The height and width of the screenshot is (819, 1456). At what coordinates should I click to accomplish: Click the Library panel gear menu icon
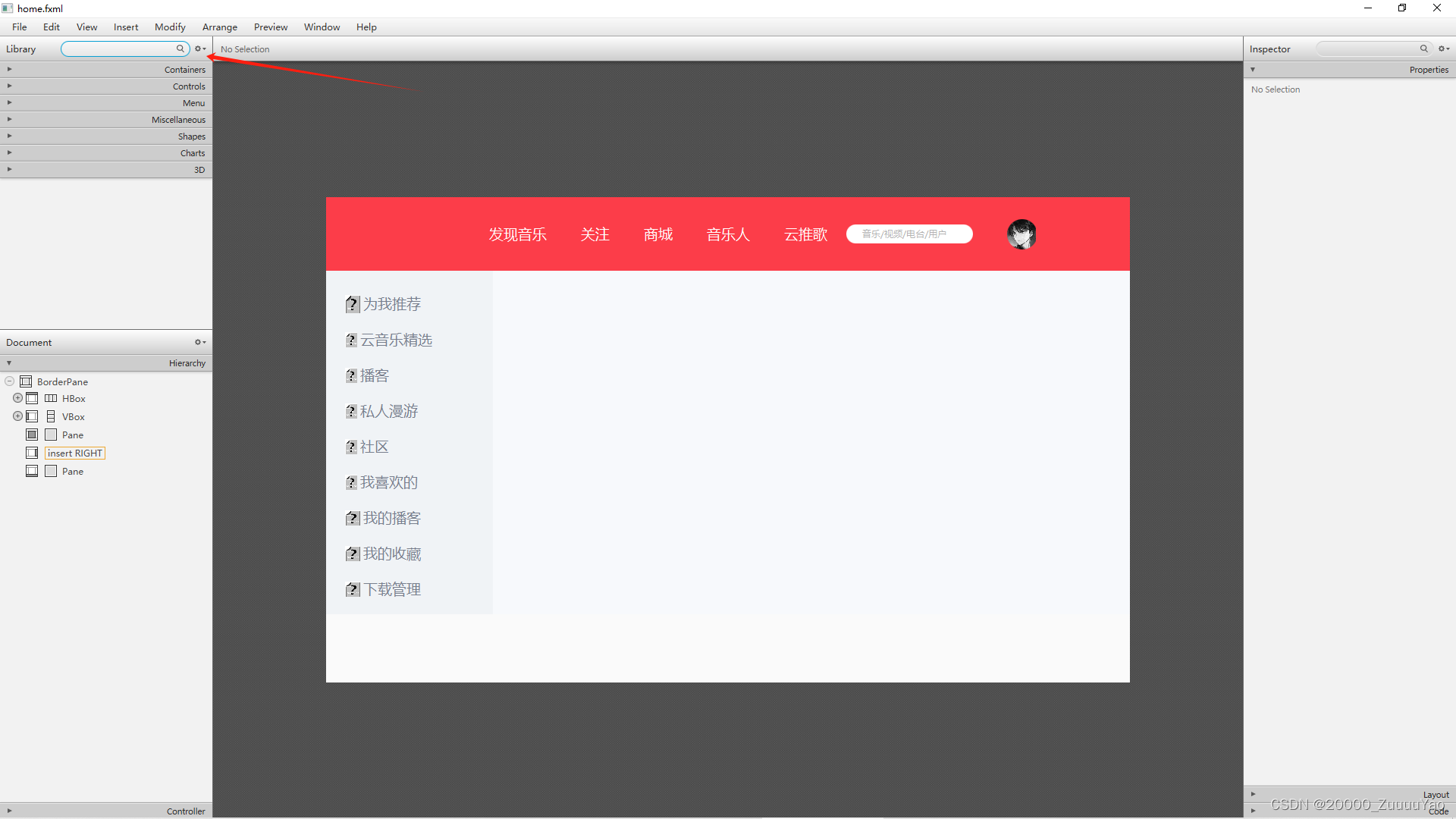tap(200, 49)
